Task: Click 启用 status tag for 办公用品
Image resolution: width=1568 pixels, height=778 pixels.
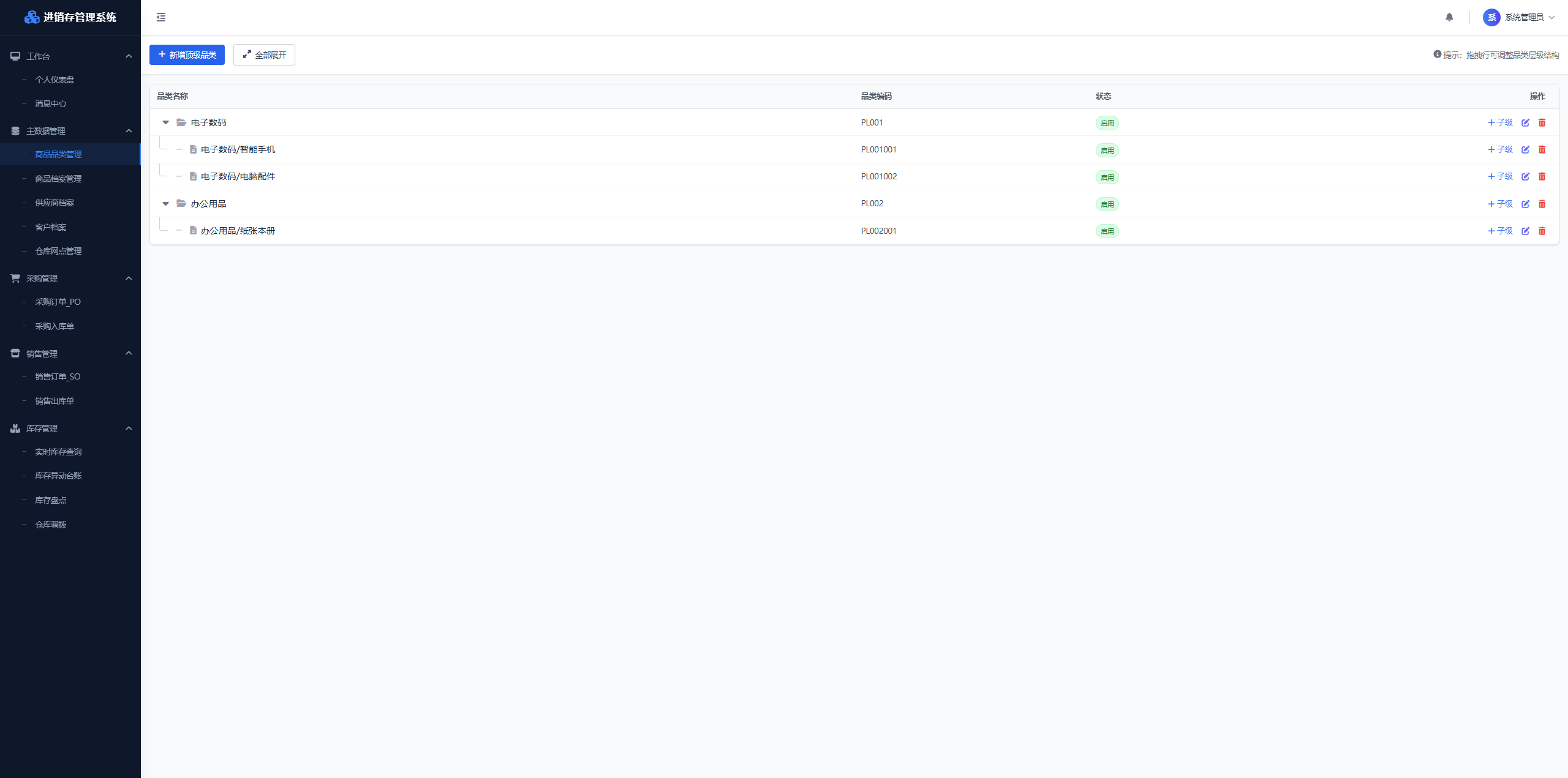Action: [1107, 204]
